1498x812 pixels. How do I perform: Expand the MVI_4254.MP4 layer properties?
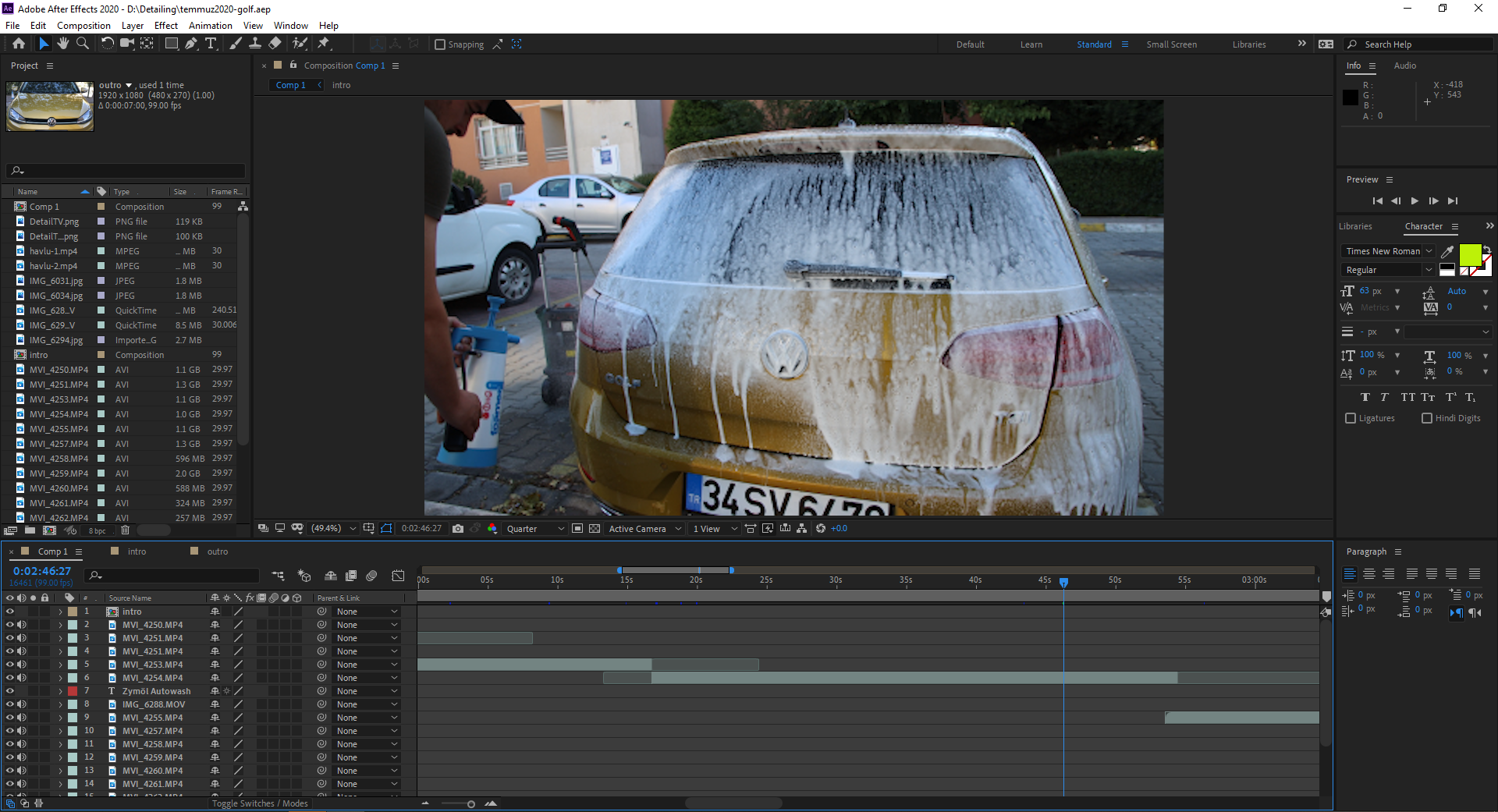click(60, 678)
